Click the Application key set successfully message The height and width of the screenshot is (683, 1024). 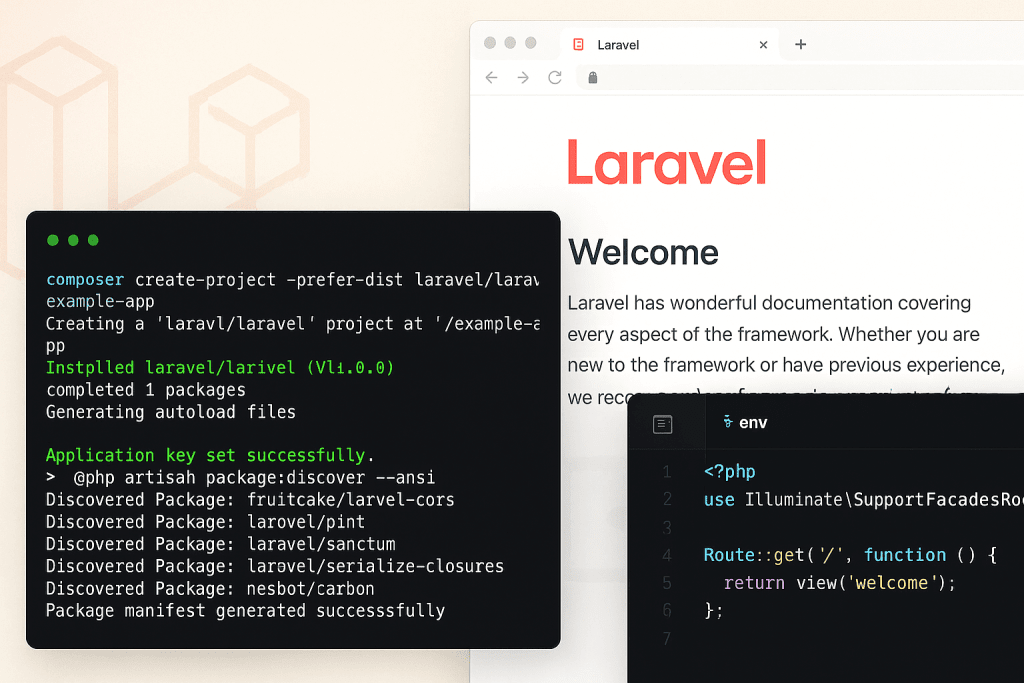(210, 455)
